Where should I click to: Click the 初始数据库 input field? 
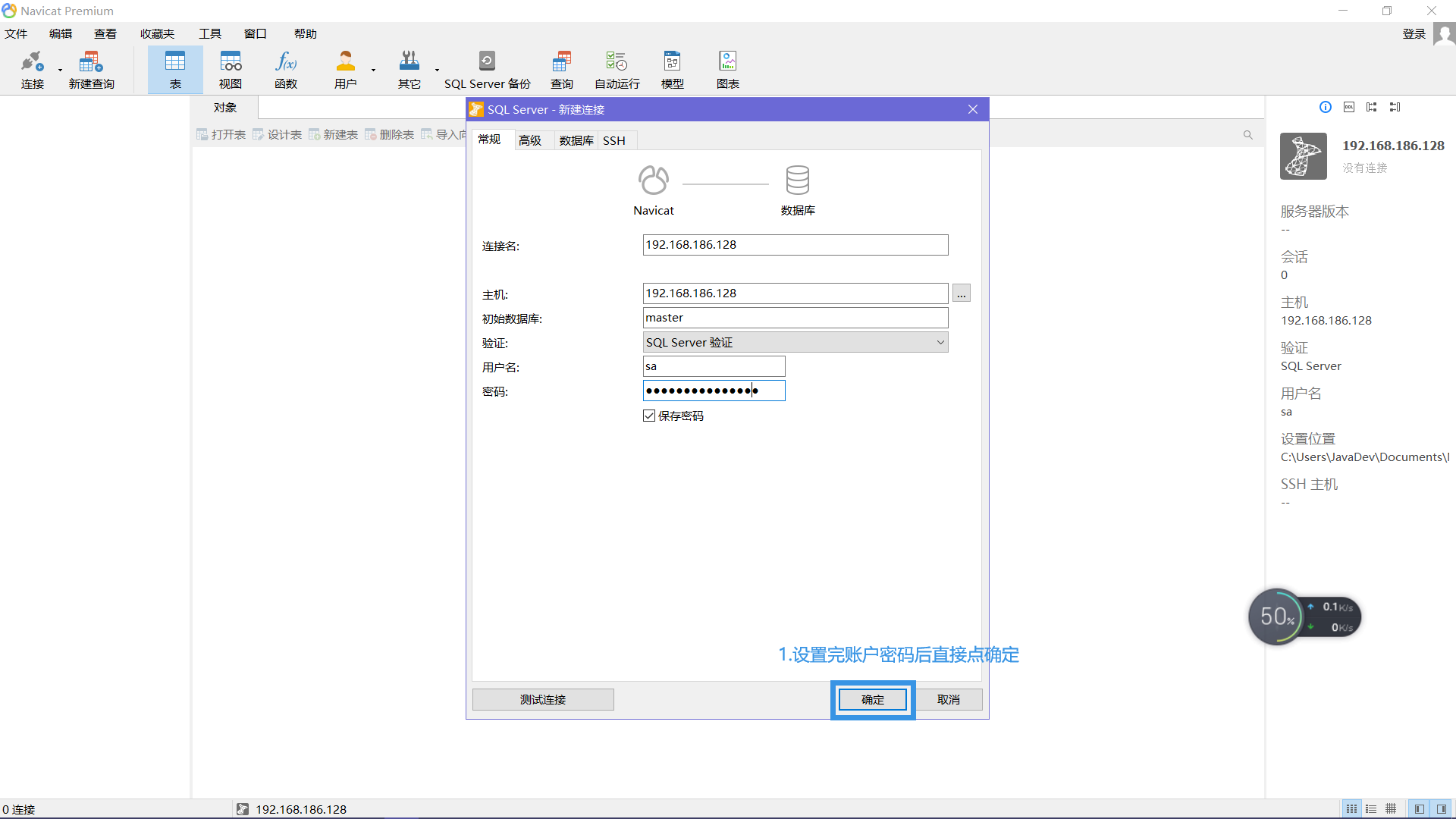(x=795, y=318)
